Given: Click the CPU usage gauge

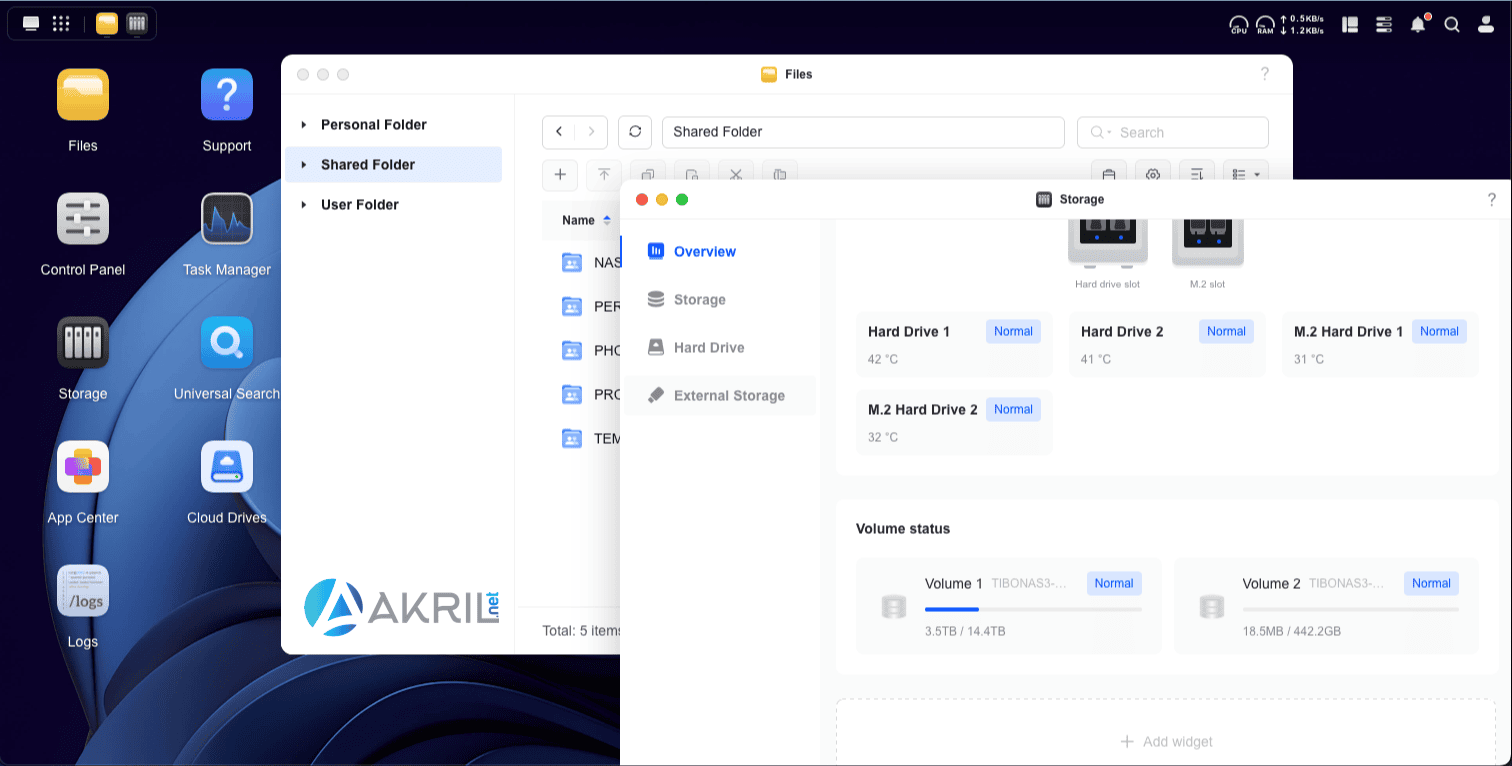Looking at the screenshot, I should coord(1239,24).
